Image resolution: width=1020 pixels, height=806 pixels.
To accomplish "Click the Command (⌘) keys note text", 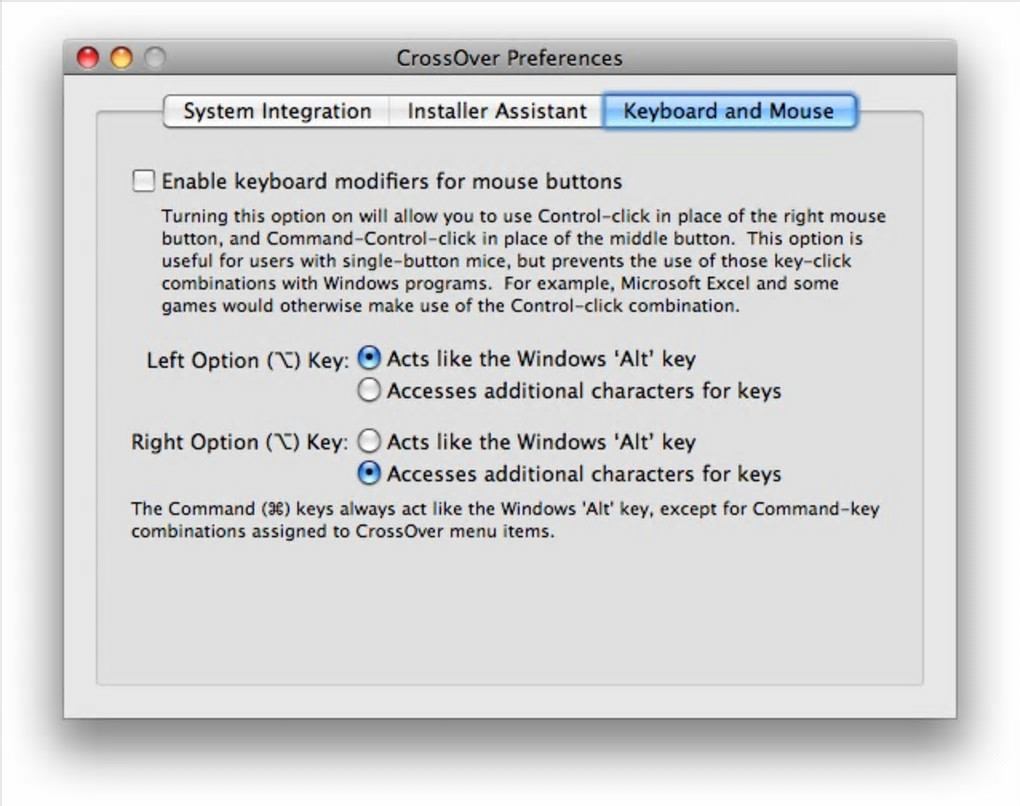I will (x=505, y=520).
